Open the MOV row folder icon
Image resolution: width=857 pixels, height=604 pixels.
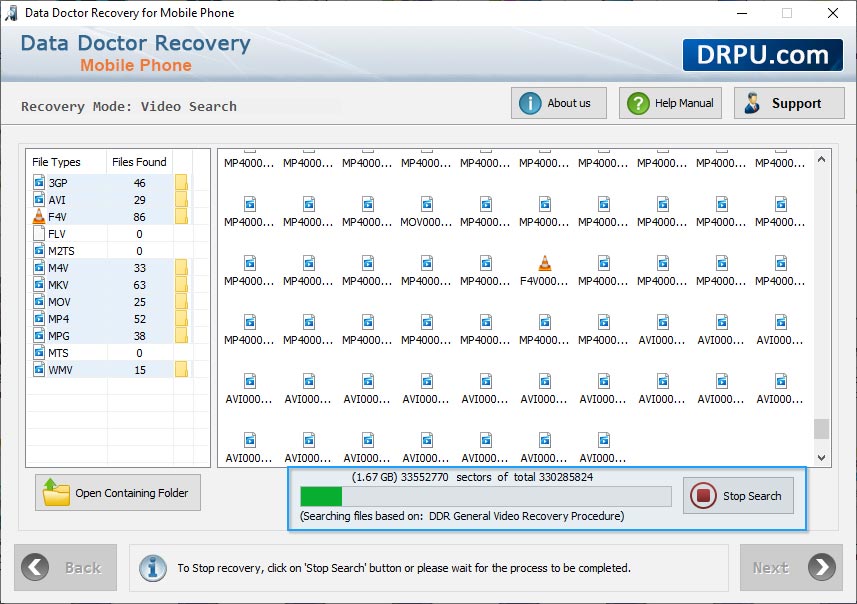[181, 302]
